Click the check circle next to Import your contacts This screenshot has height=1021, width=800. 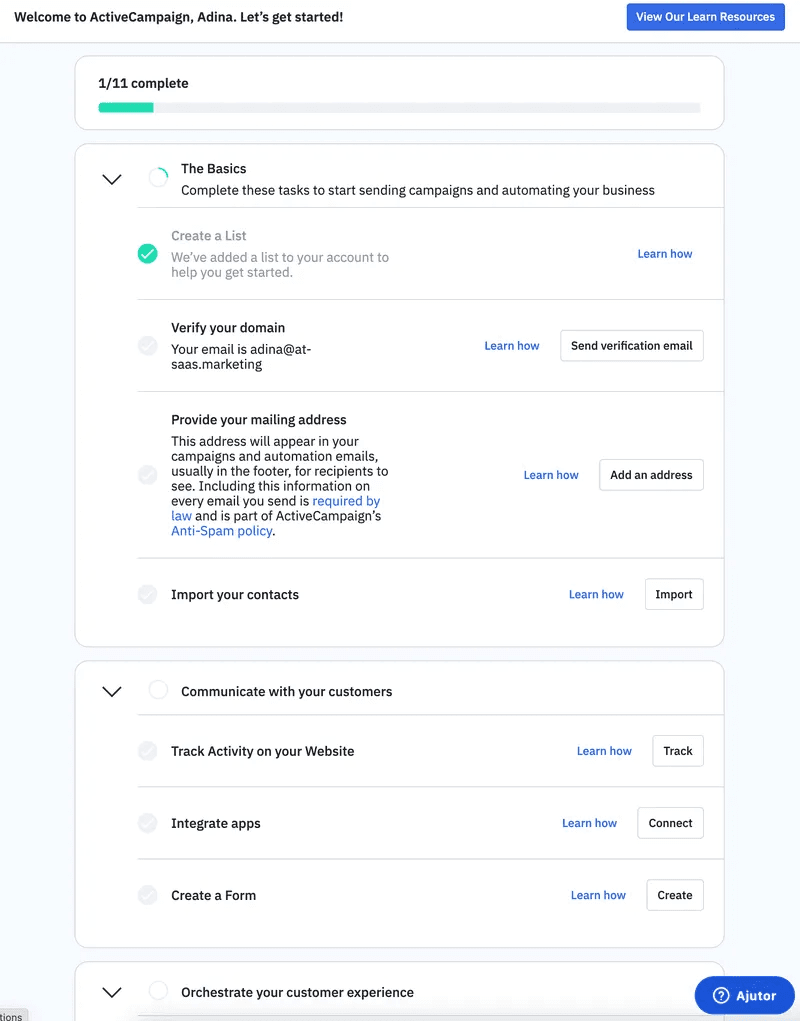(147, 594)
